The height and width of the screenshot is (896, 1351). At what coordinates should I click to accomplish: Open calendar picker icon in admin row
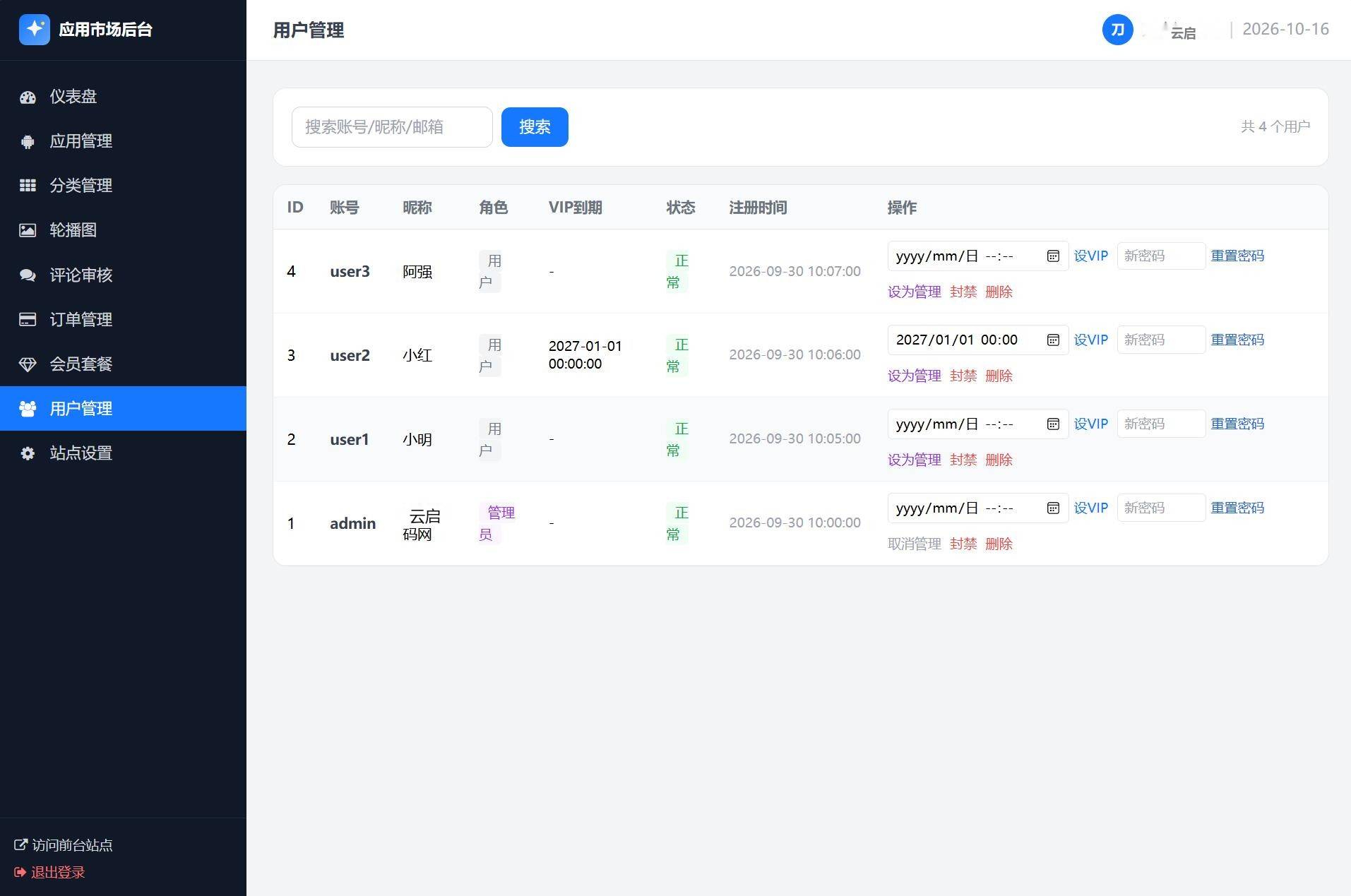point(1053,508)
